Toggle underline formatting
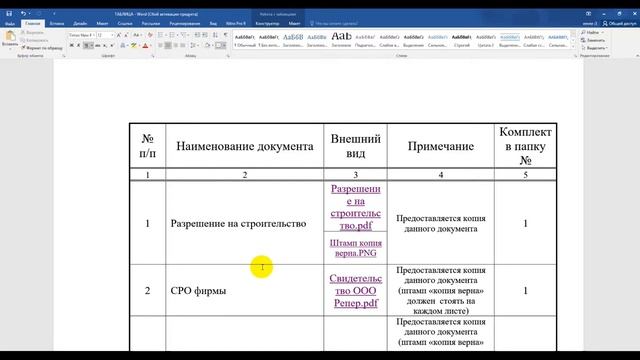Image resolution: width=640 pixels, height=360 pixels. tap(86, 45)
